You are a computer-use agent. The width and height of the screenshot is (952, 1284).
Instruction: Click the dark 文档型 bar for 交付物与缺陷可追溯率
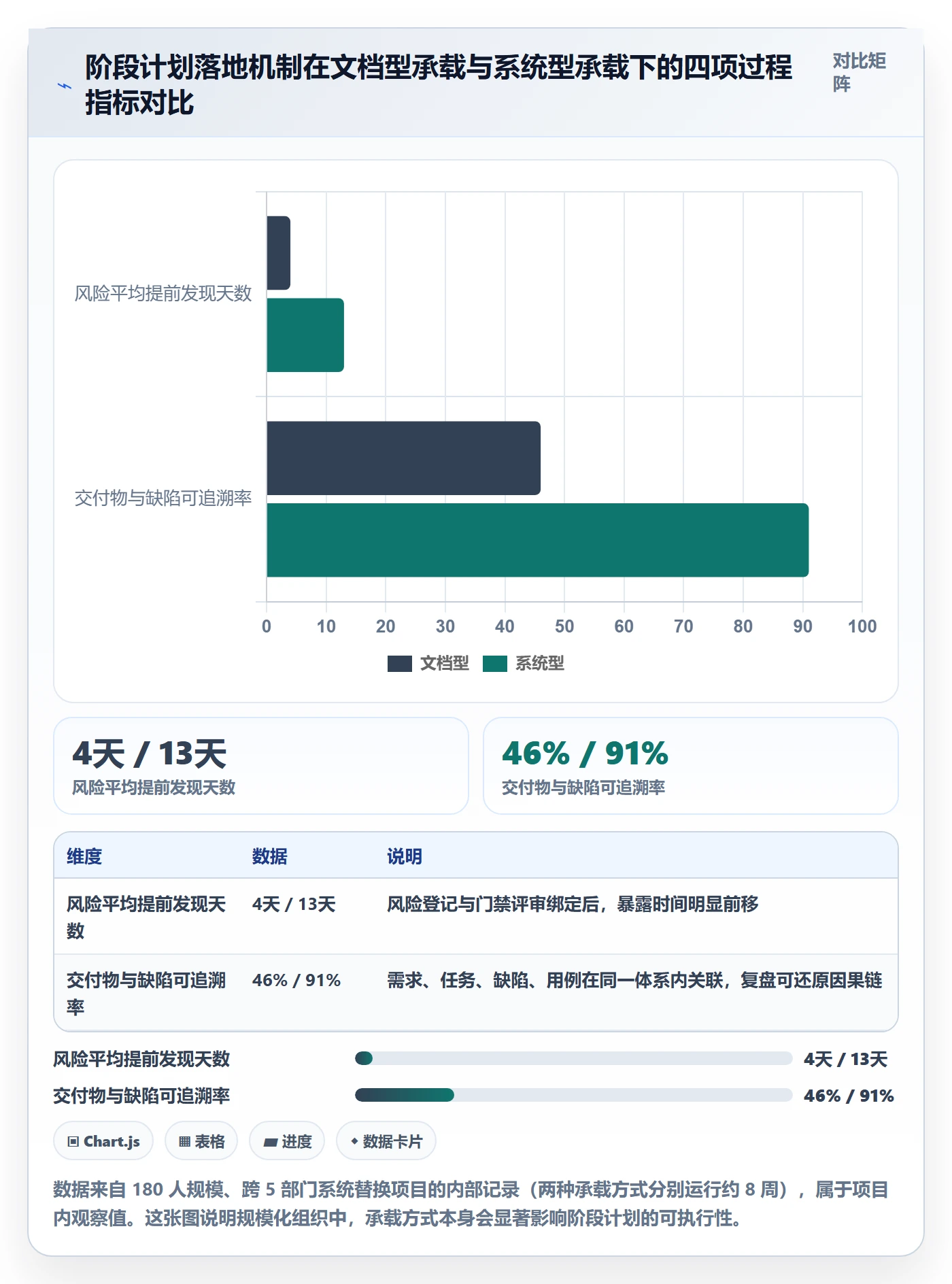click(x=403, y=458)
